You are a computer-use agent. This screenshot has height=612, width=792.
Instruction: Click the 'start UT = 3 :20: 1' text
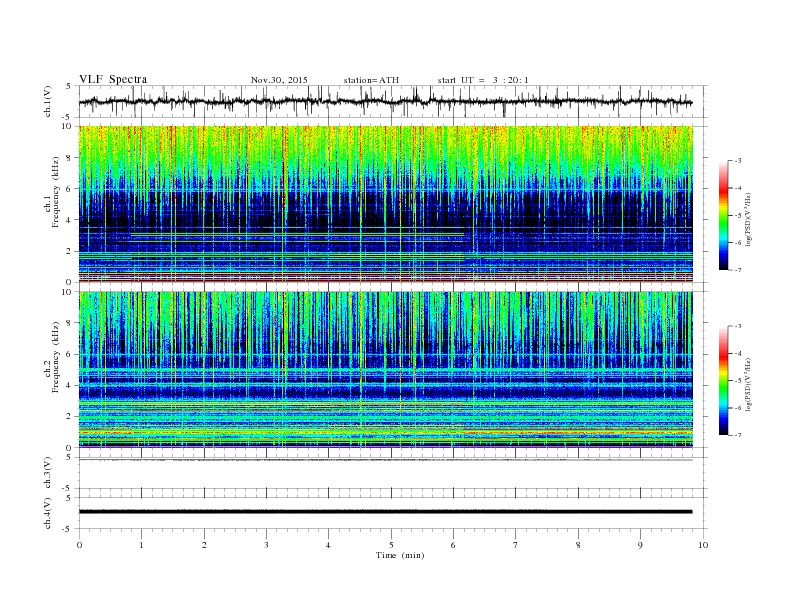(483, 80)
